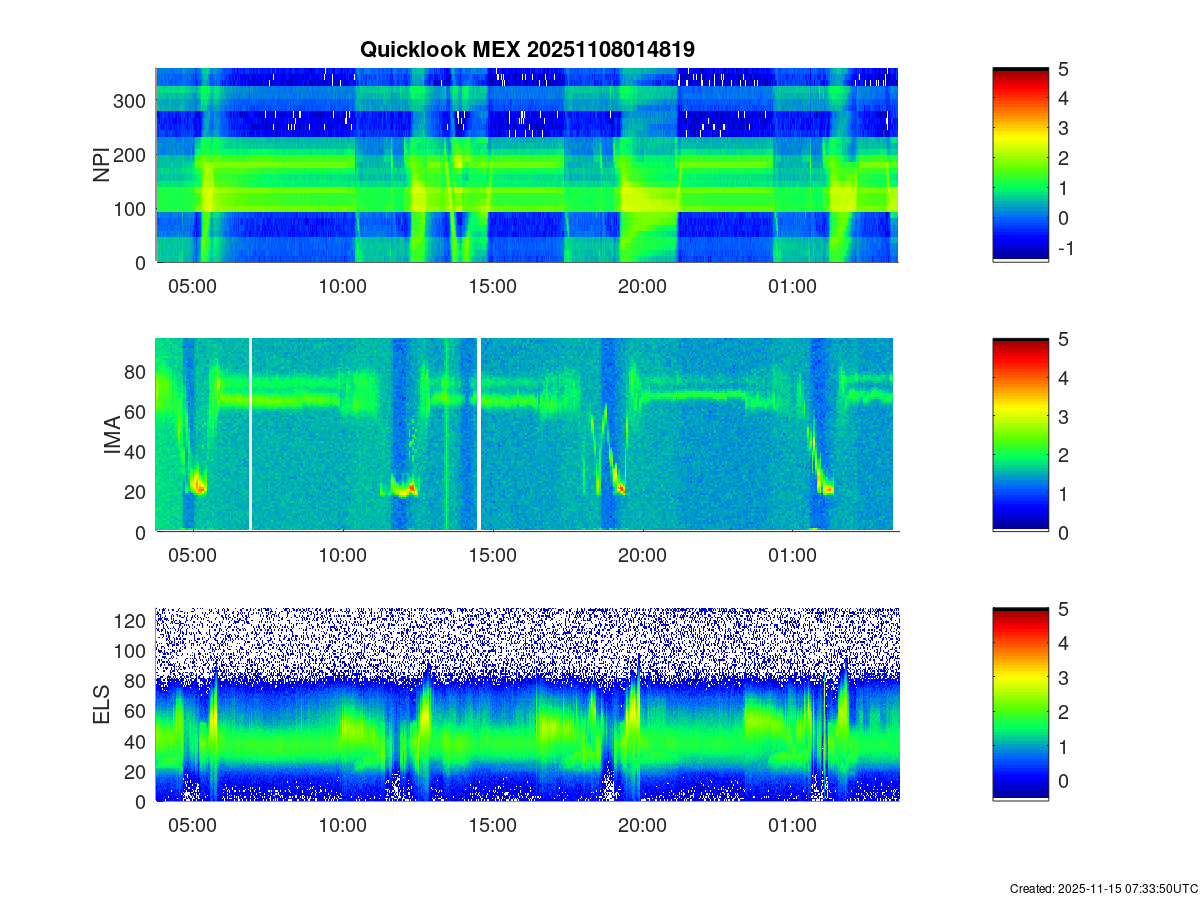The width and height of the screenshot is (1200, 900).
Task: Select the NPI y-axis label
Action: point(102,165)
